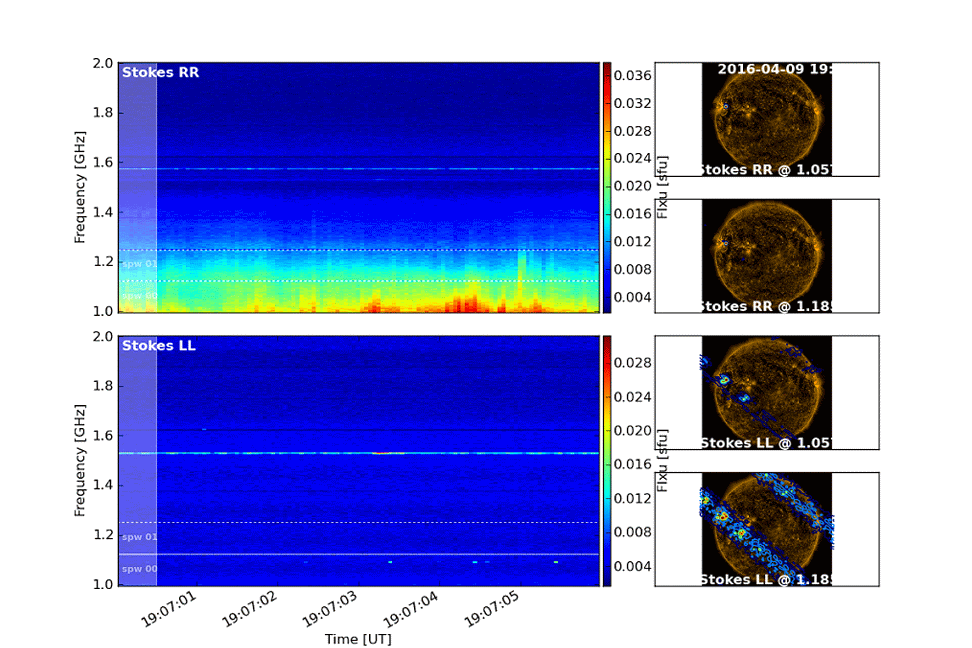The image size is (972, 648).
Task: Click the red emission line in Stokes LL spectrogram
Action: coord(383,453)
